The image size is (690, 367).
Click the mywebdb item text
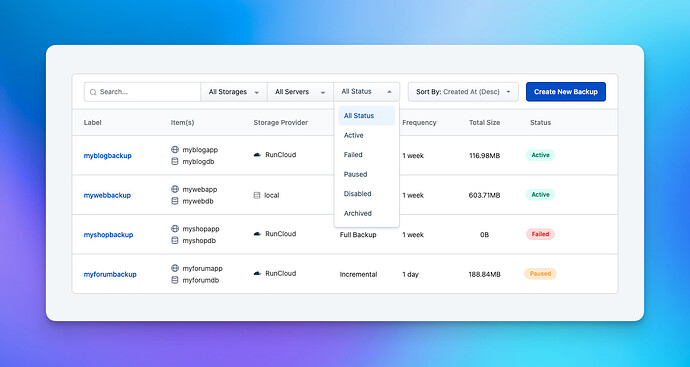click(x=198, y=202)
